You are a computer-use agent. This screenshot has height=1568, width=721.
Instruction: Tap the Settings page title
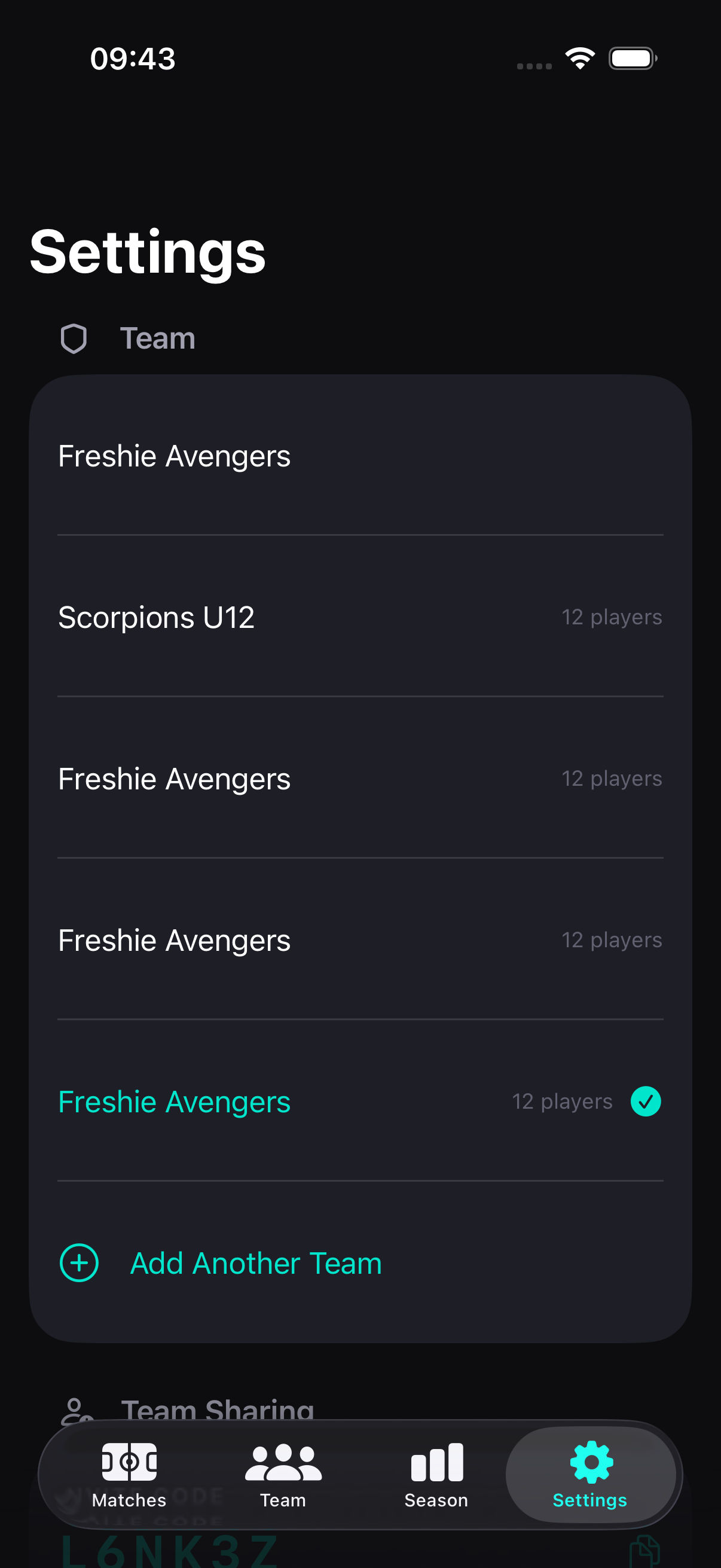tap(148, 252)
